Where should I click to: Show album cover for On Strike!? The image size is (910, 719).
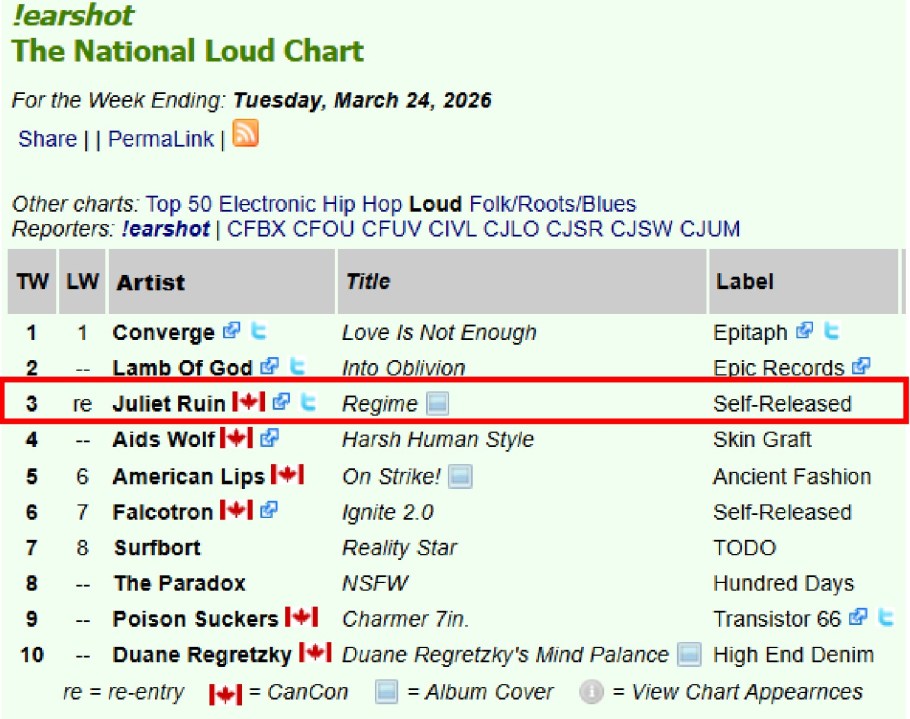point(459,476)
